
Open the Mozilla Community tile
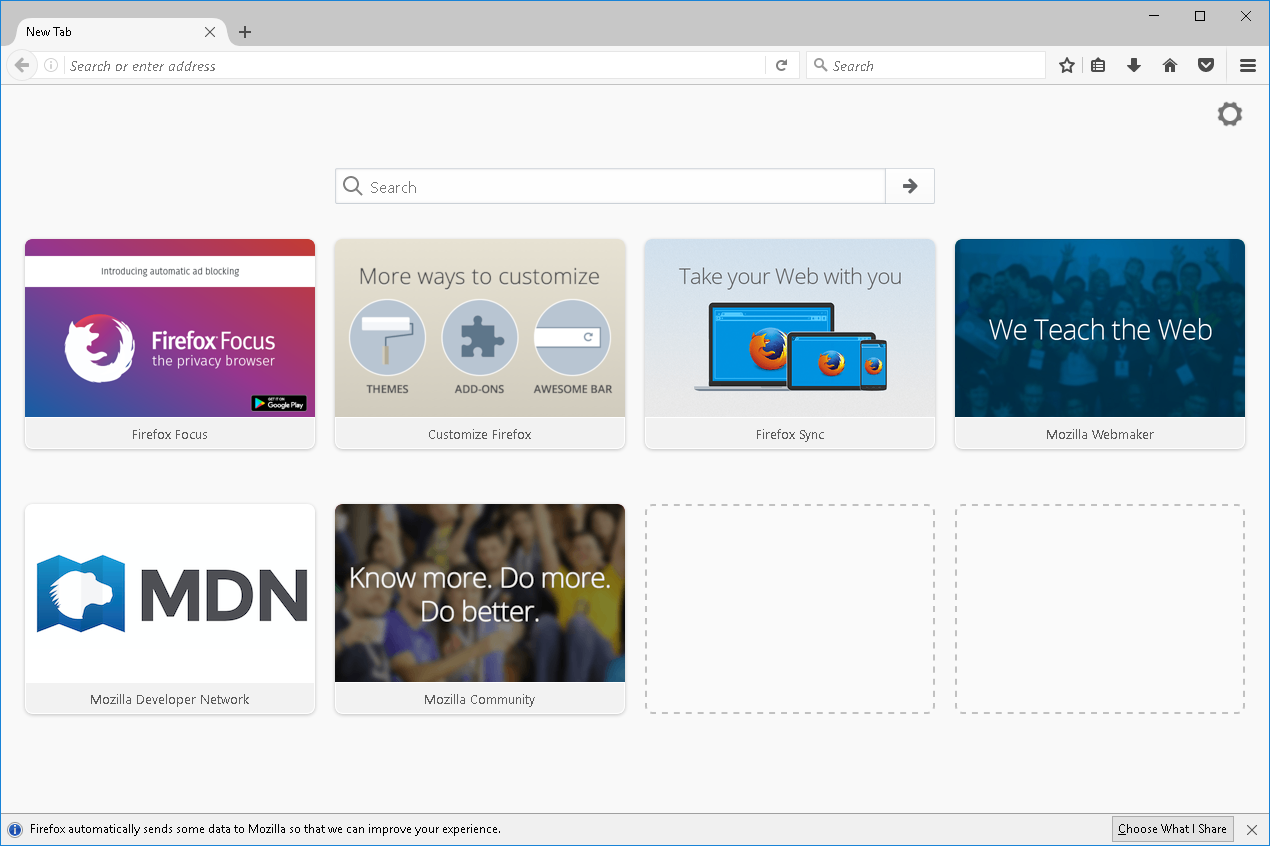pos(480,609)
